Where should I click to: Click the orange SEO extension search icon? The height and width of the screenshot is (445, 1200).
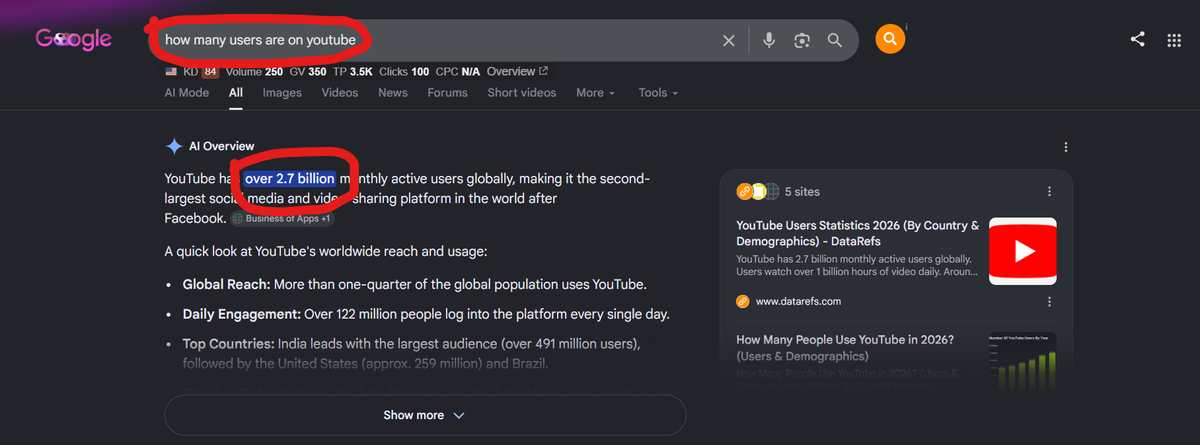click(890, 39)
